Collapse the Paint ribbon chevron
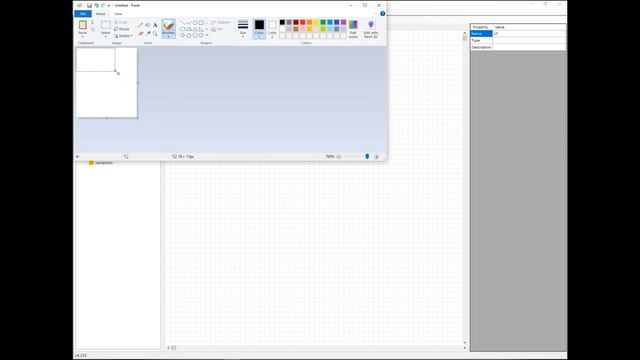Screen dimensions: 640x360 pos(376,14)
